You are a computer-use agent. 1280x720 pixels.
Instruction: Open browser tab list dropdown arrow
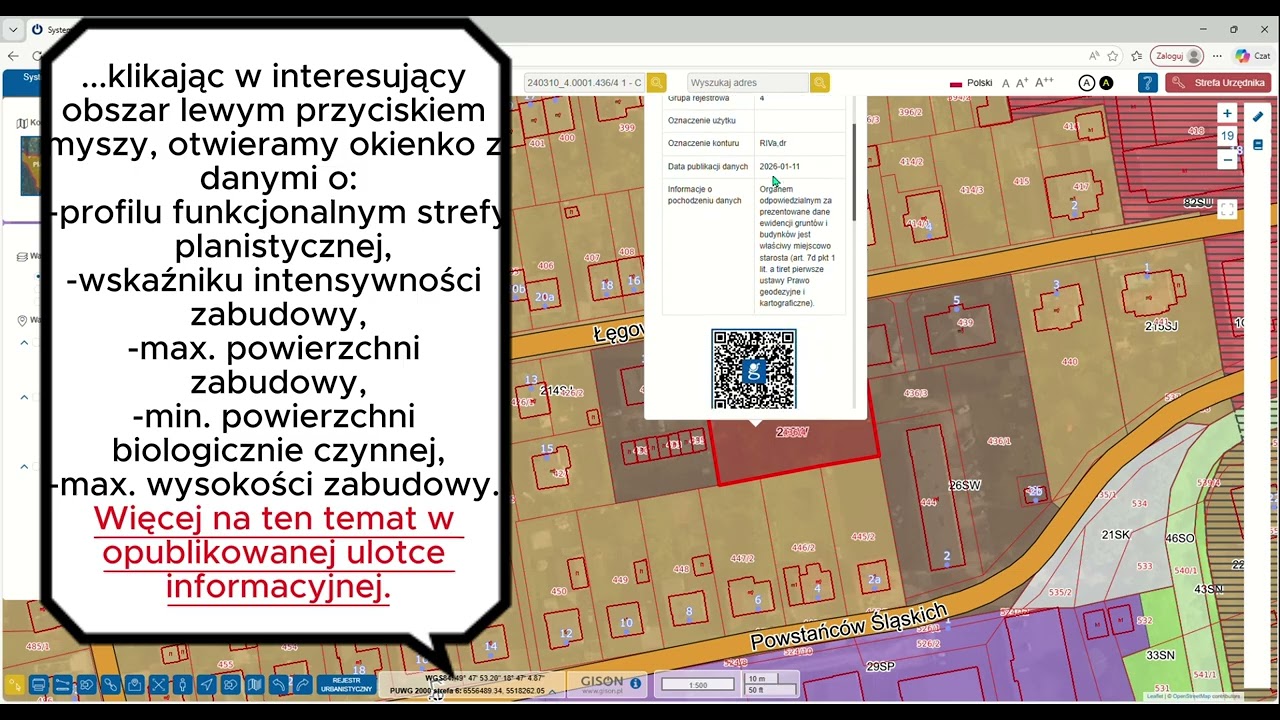12,29
